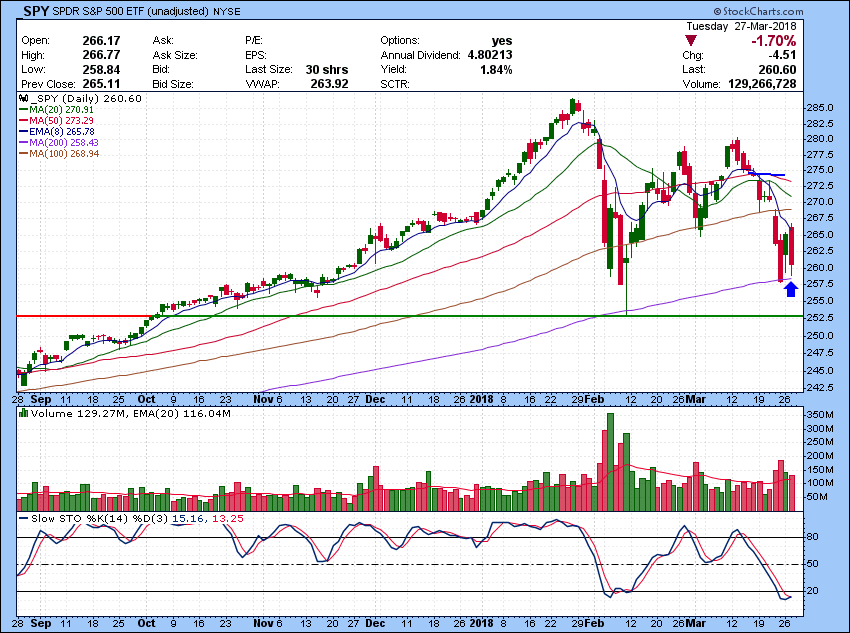
Task: Click the 'P/E:' label
Action: [x=254, y=41]
